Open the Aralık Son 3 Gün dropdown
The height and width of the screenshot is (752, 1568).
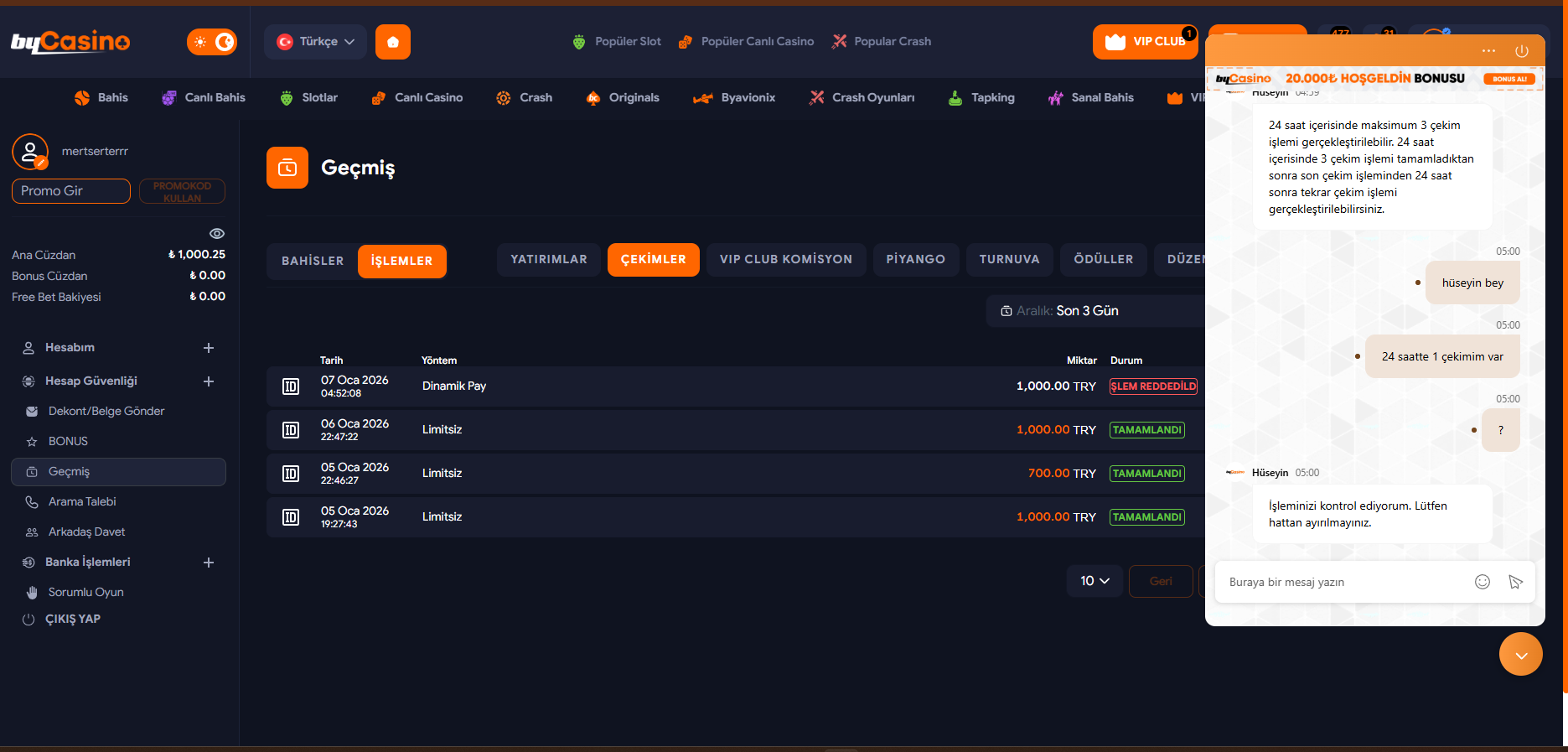point(1095,311)
